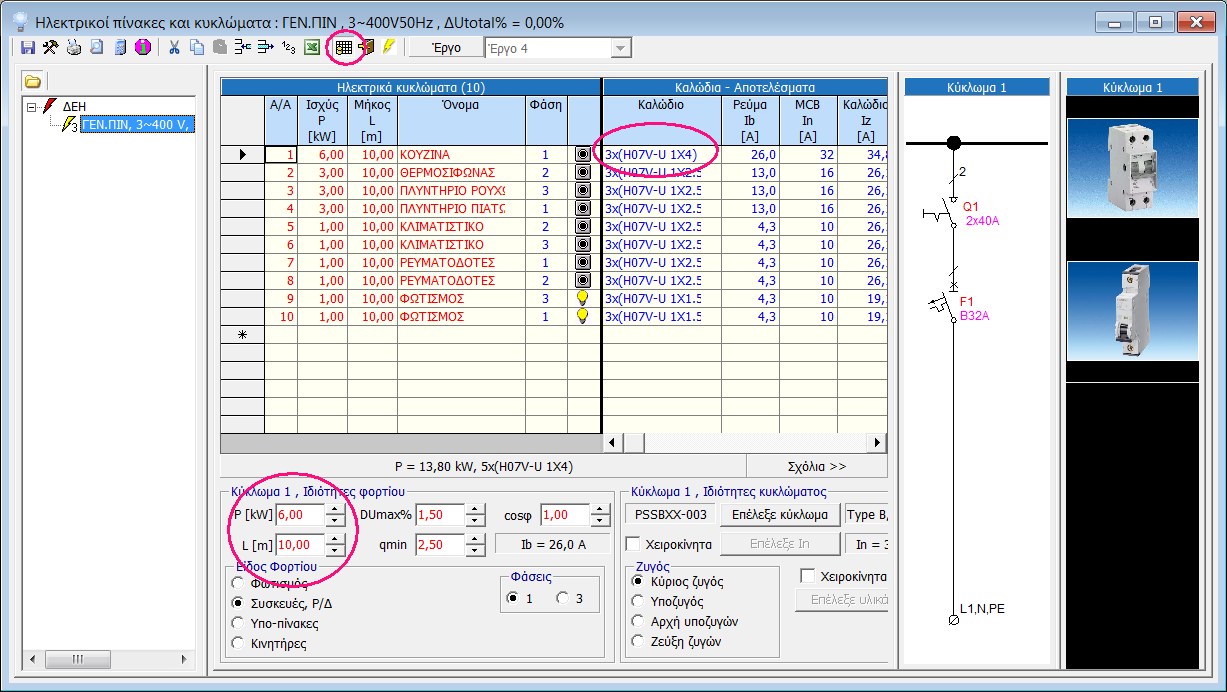Select the Κινητήρες load type radio button

(x=238, y=643)
